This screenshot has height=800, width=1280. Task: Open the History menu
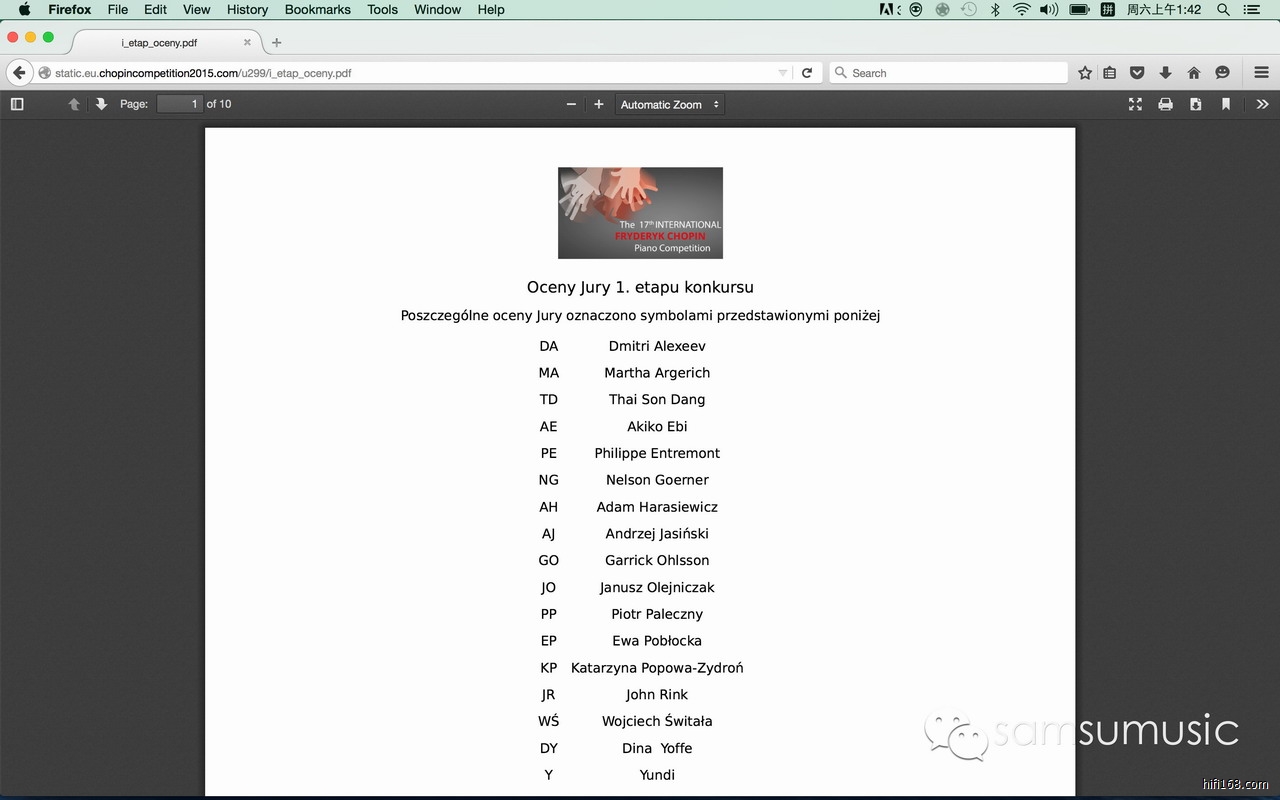coord(247,10)
